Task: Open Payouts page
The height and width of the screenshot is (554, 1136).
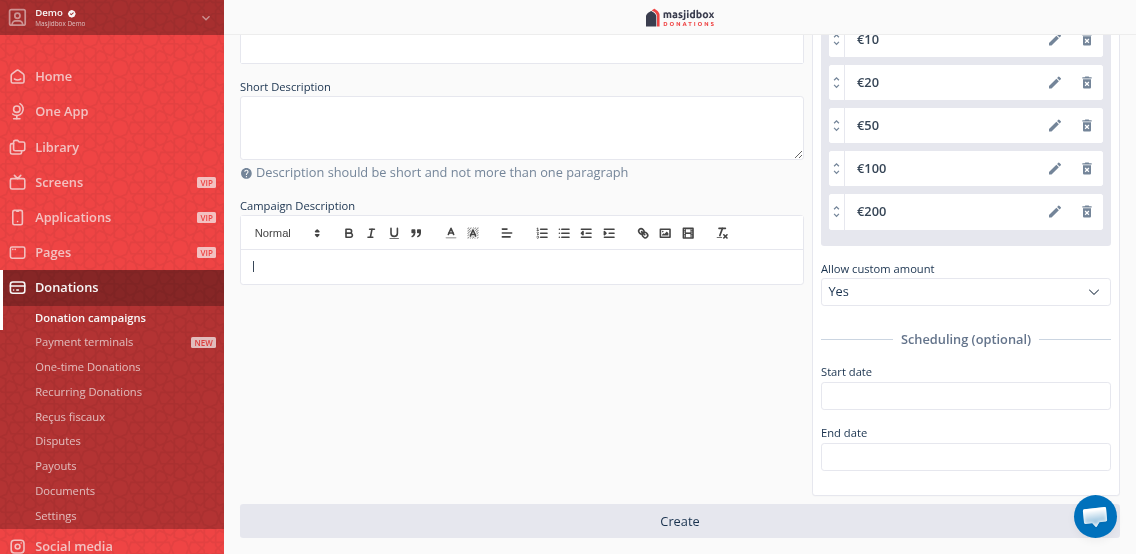Action: click(x=56, y=466)
